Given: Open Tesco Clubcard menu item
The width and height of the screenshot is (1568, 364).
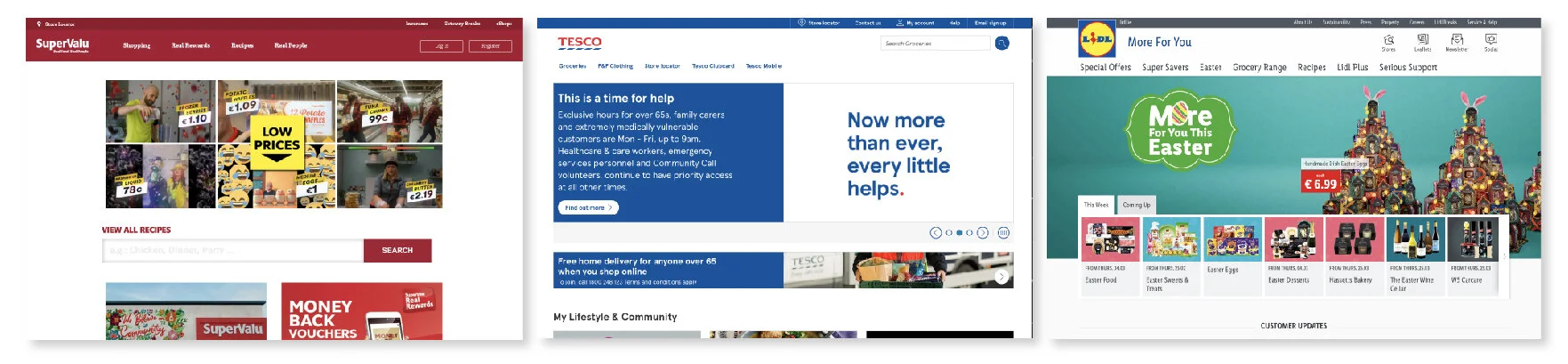Looking at the screenshot, I should click(x=713, y=66).
